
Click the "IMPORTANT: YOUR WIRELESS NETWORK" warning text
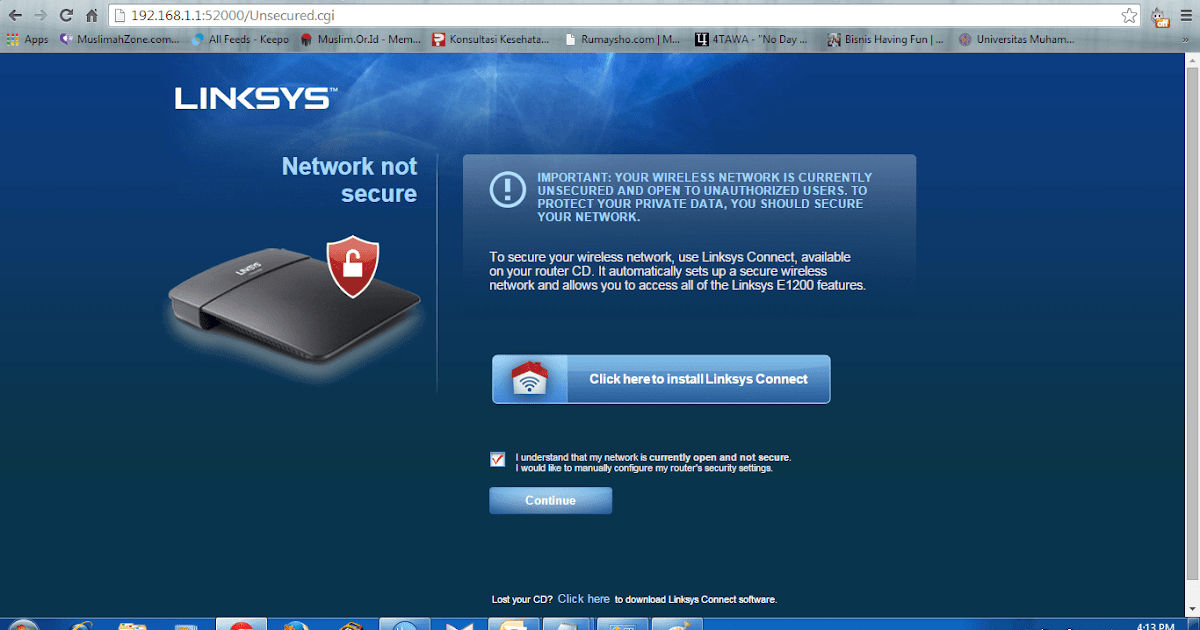coord(704,197)
